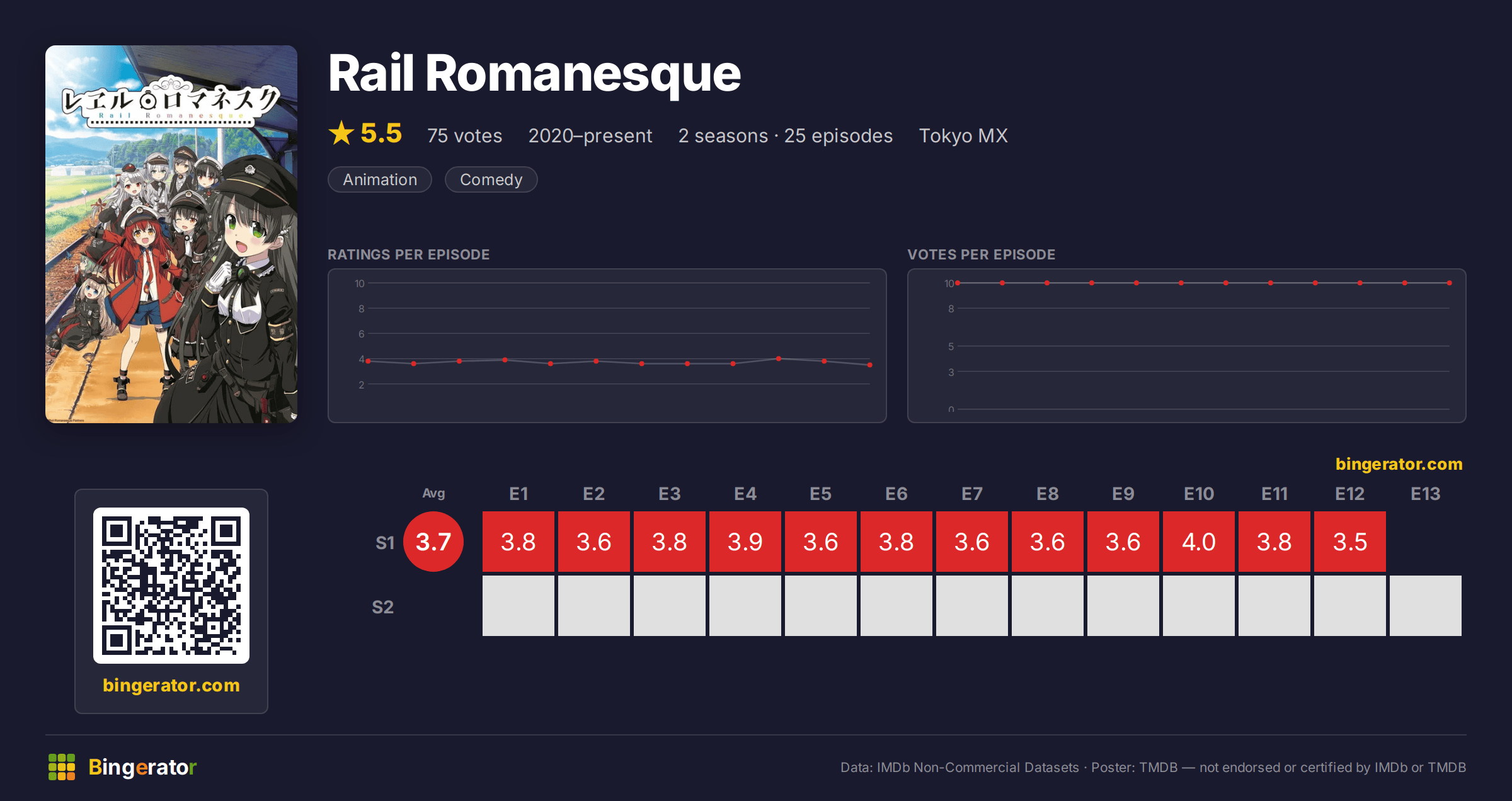
Task: Click the QR code image
Action: click(171, 586)
